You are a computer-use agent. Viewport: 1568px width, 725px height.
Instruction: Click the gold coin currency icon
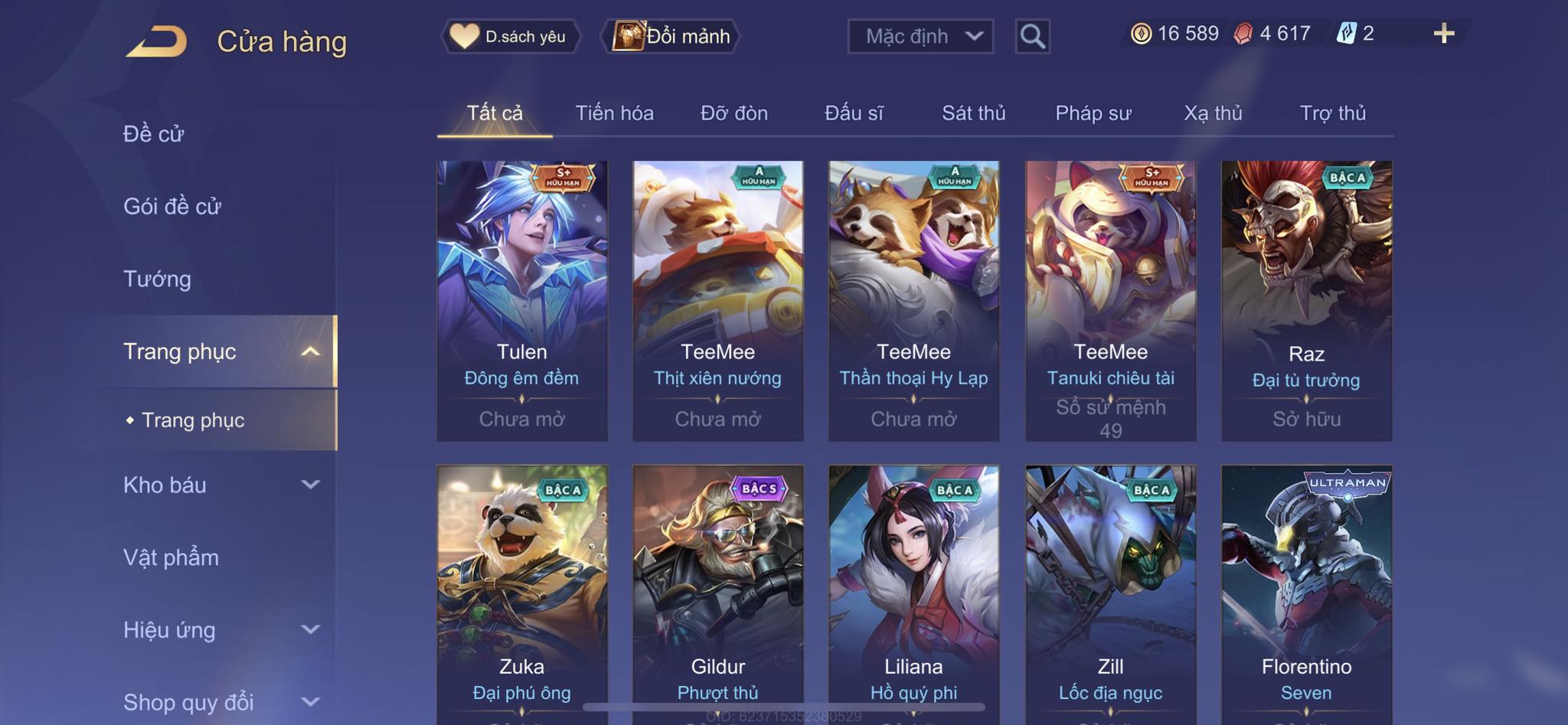coord(1141,34)
